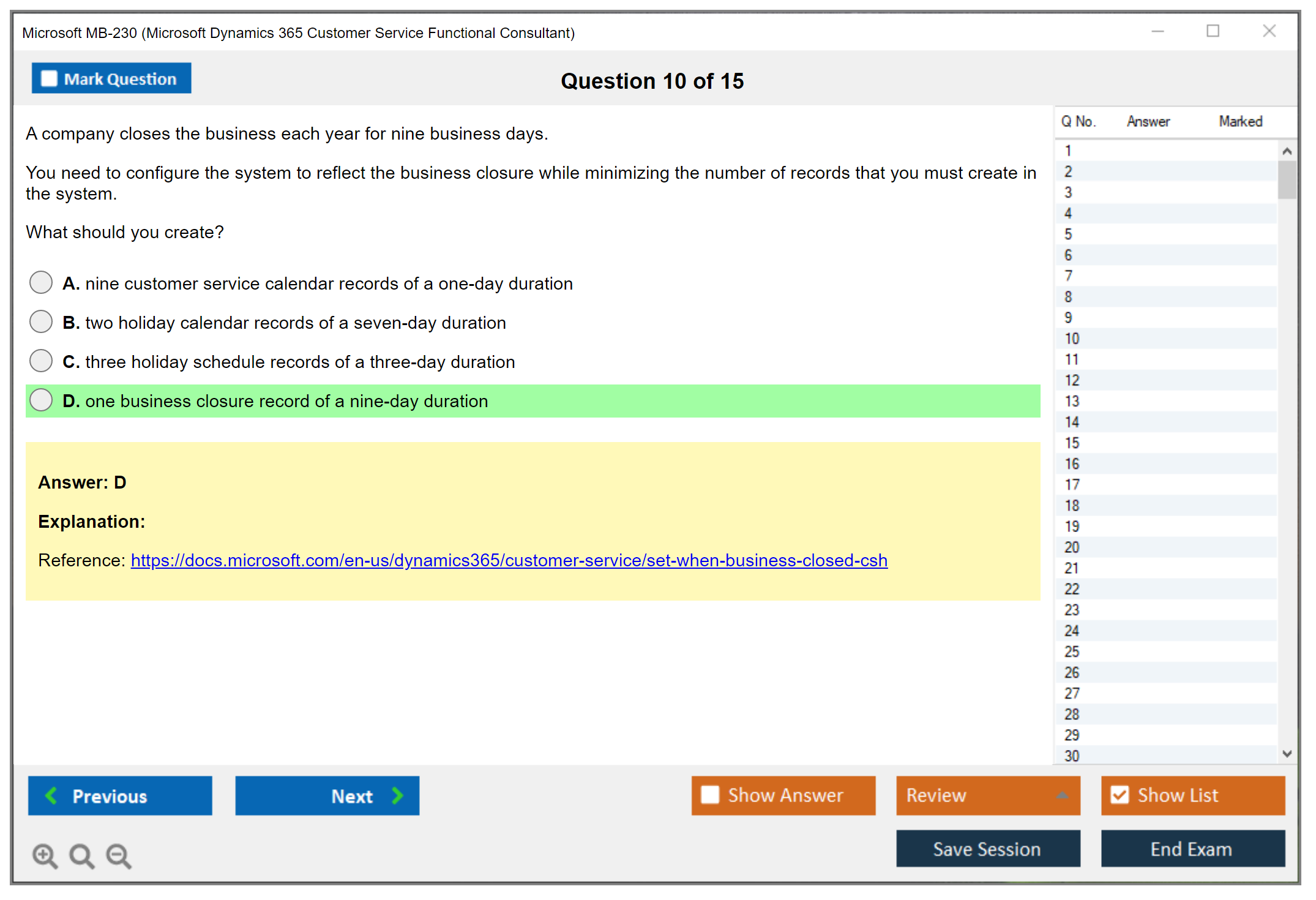Expand the Review dropdown menu

click(x=1062, y=795)
